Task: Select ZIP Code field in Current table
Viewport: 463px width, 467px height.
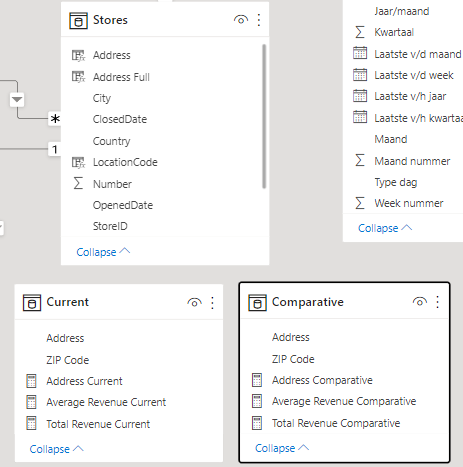Action: [68, 360]
